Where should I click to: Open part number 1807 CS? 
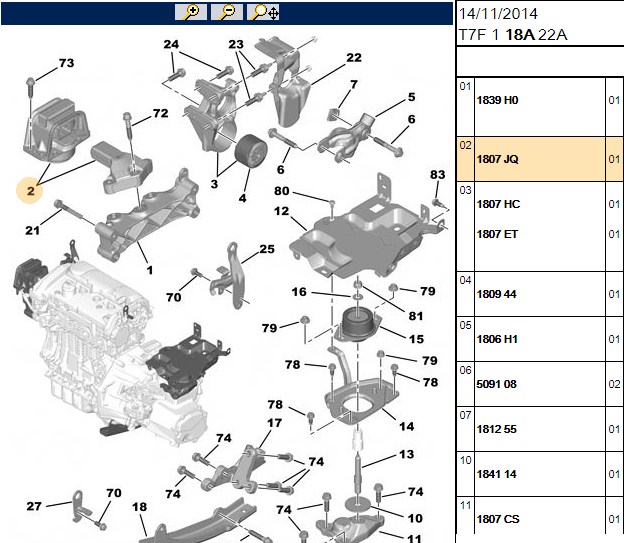(498, 519)
